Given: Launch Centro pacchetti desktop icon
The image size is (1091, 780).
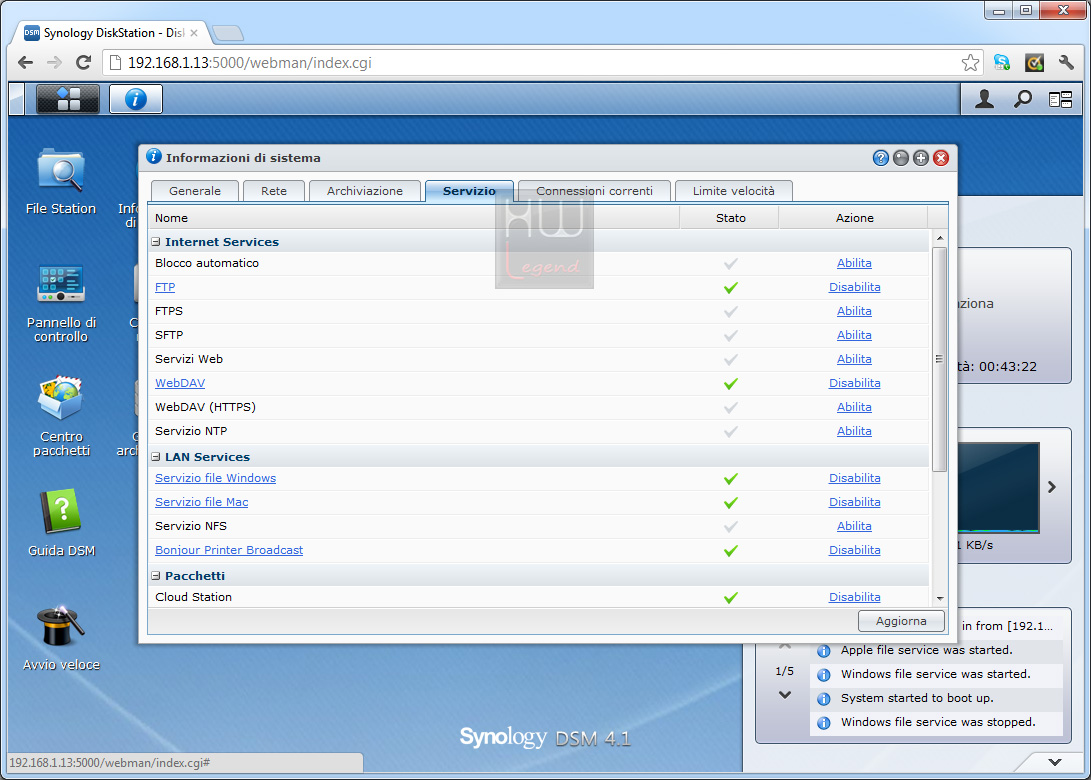Looking at the screenshot, I should click(x=61, y=416).
